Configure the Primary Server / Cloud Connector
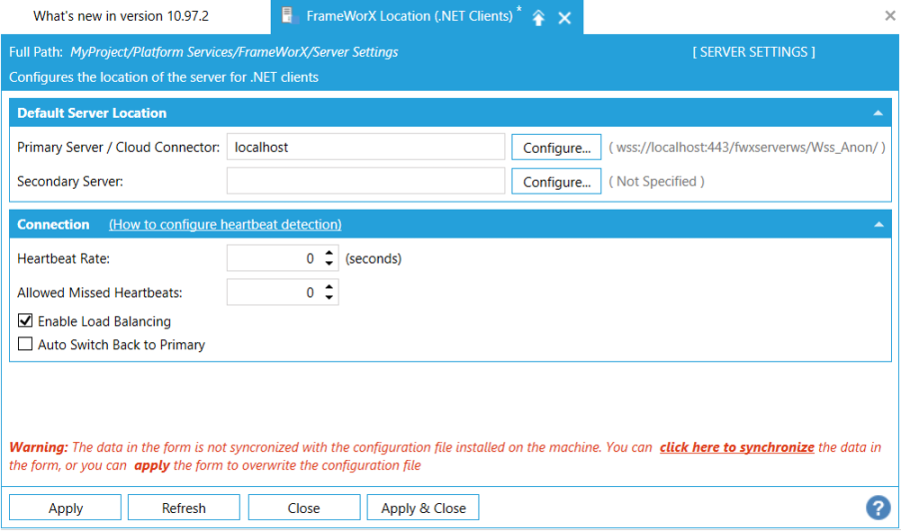Viewport: 901px width, 531px height. 556,148
